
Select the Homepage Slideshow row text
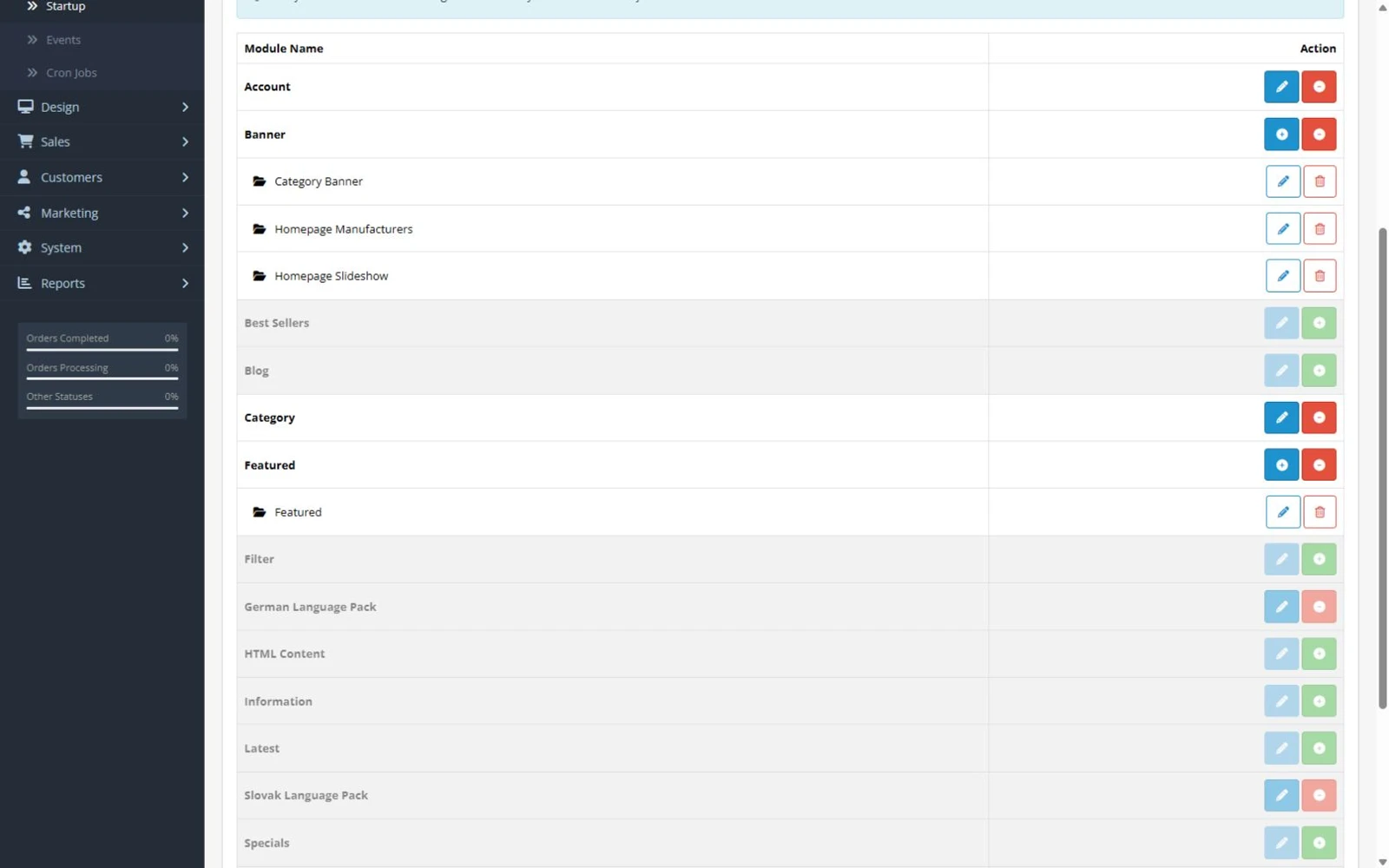click(x=332, y=276)
